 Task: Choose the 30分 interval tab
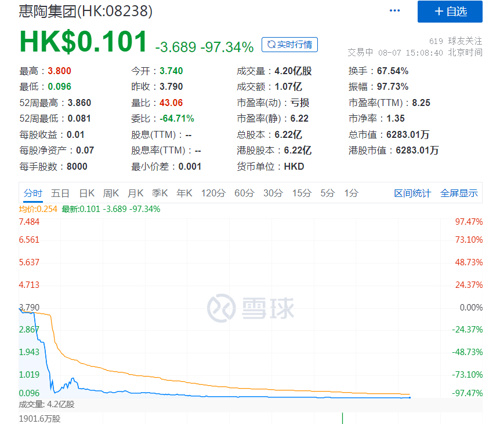pyautogui.click(x=273, y=193)
